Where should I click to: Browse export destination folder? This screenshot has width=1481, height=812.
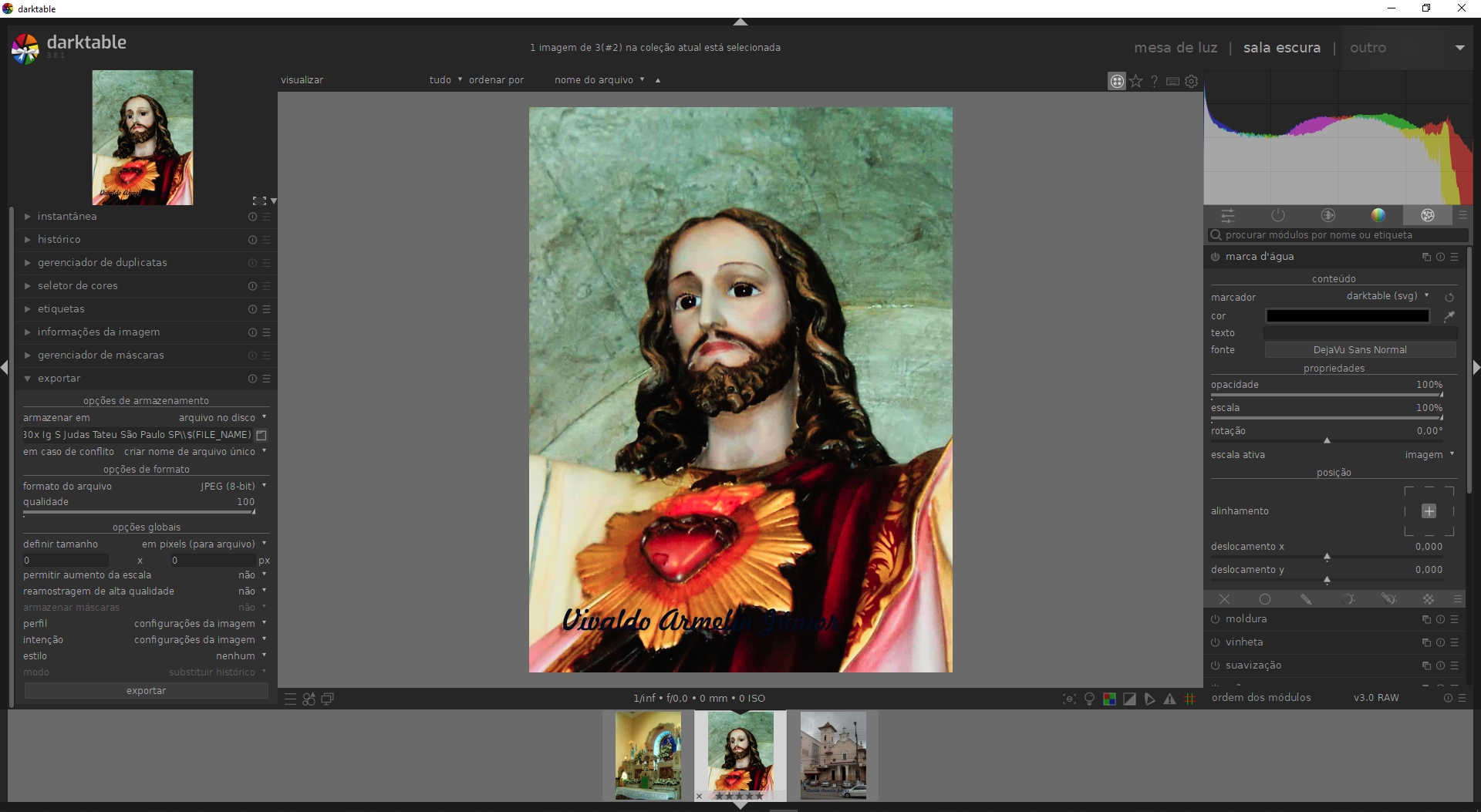[261, 435]
